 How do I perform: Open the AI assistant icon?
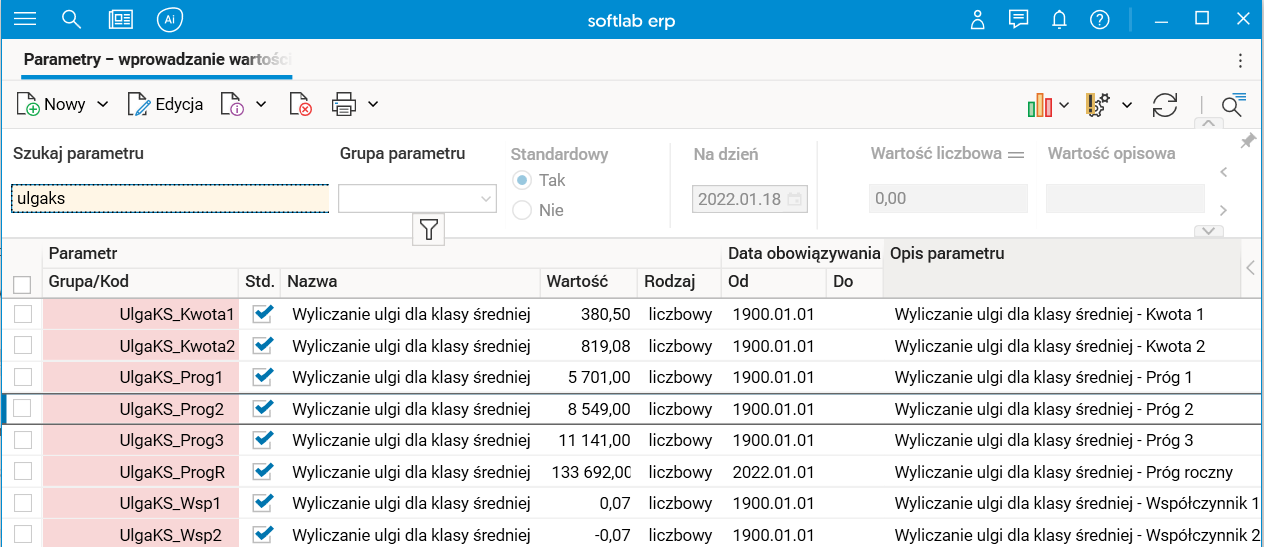pos(170,20)
